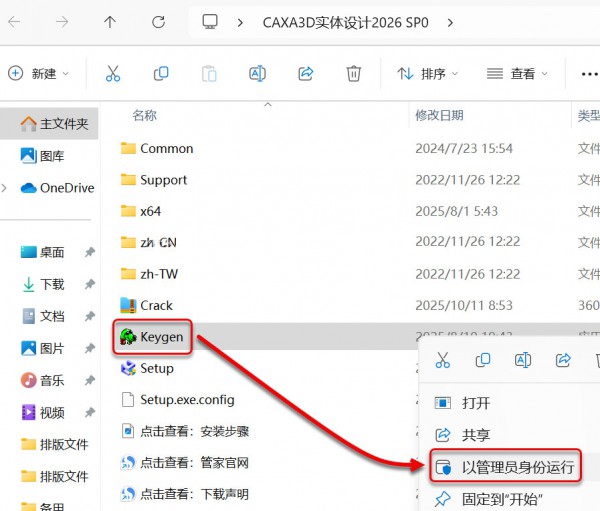Go back using the back arrow
600x511 pixels.
pyautogui.click(x=14, y=22)
